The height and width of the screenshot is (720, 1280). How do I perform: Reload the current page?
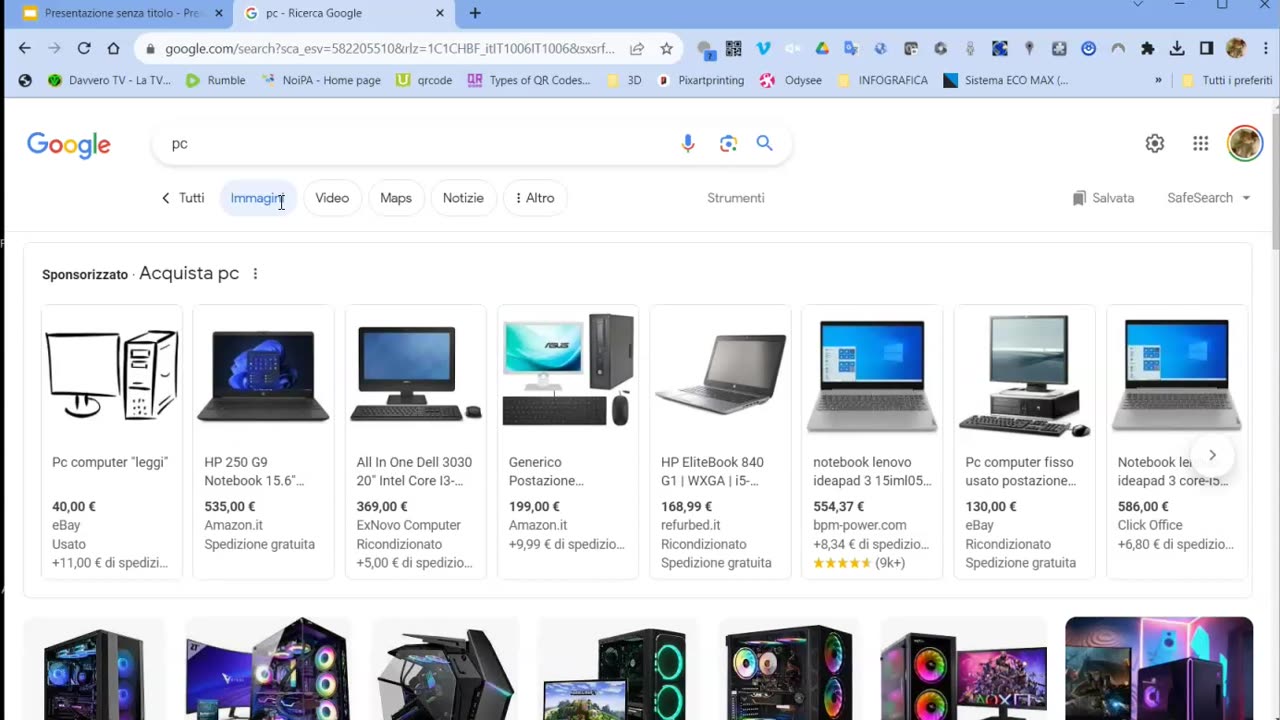click(x=84, y=48)
